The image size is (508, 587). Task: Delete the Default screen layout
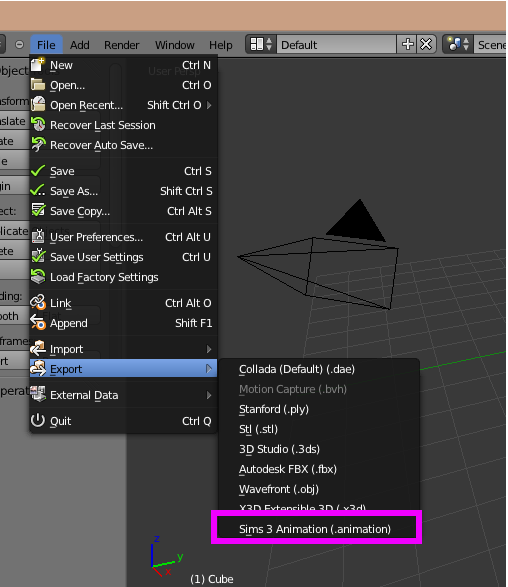tap(426, 45)
